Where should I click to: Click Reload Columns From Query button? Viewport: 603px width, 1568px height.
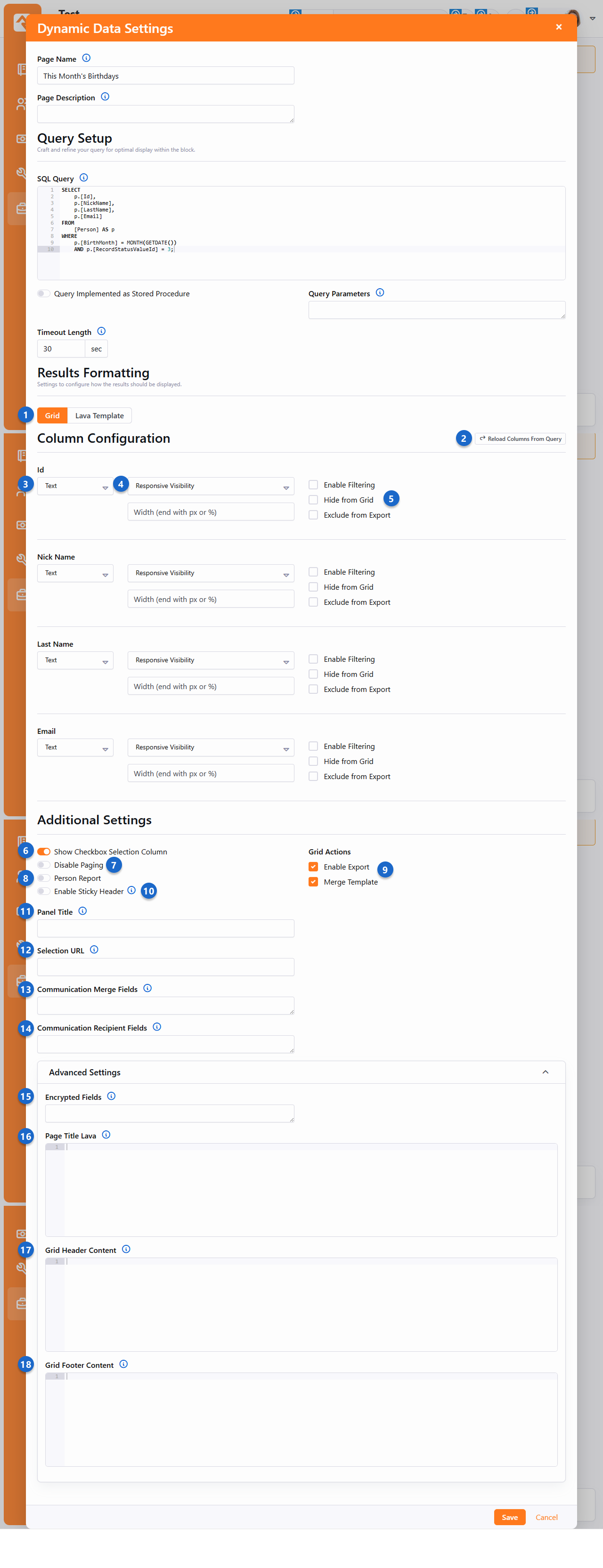click(x=520, y=439)
